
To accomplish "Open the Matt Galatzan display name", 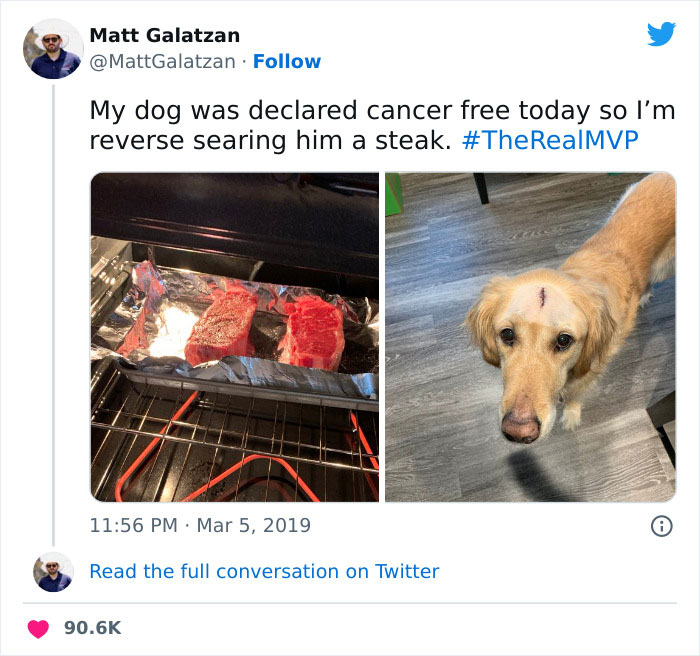I will point(165,36).
